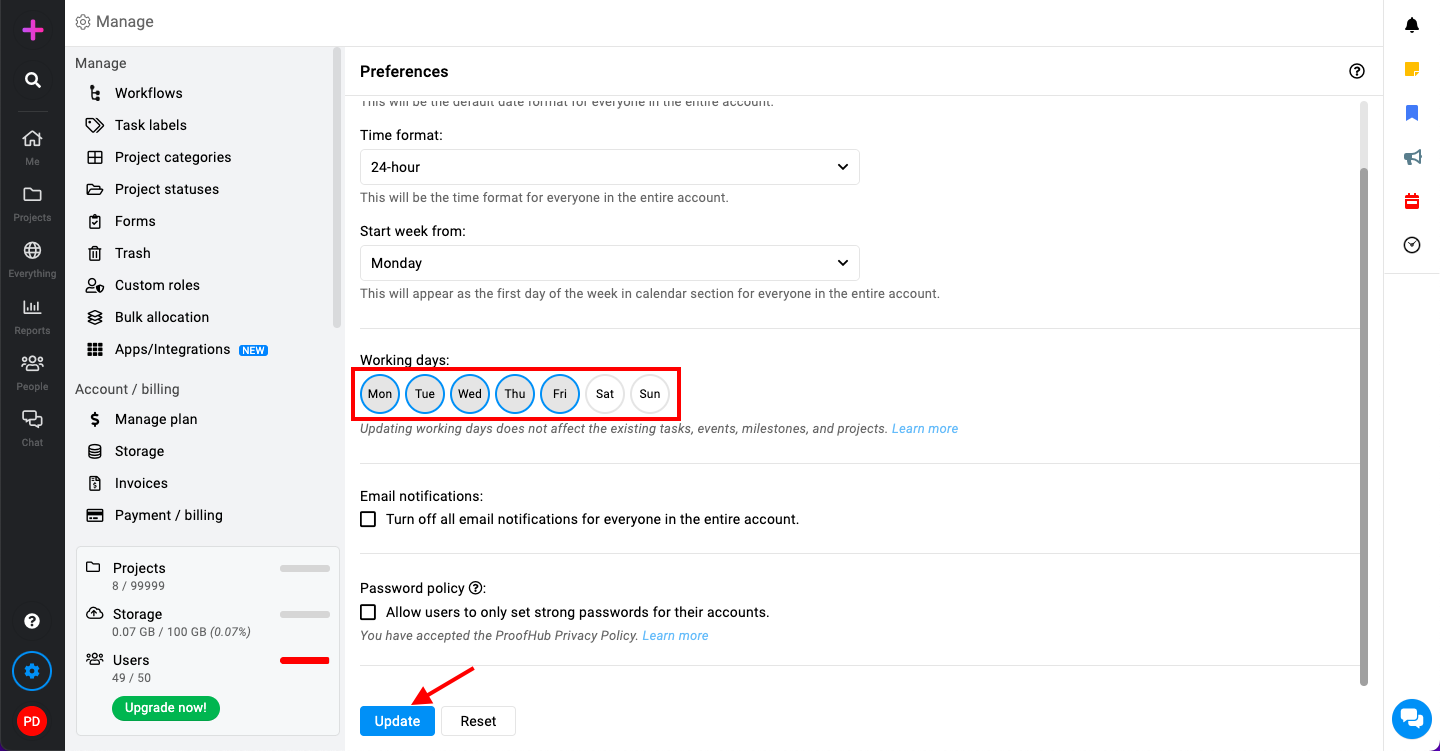Toggle Sat as a working day

(x=605, y=394)
